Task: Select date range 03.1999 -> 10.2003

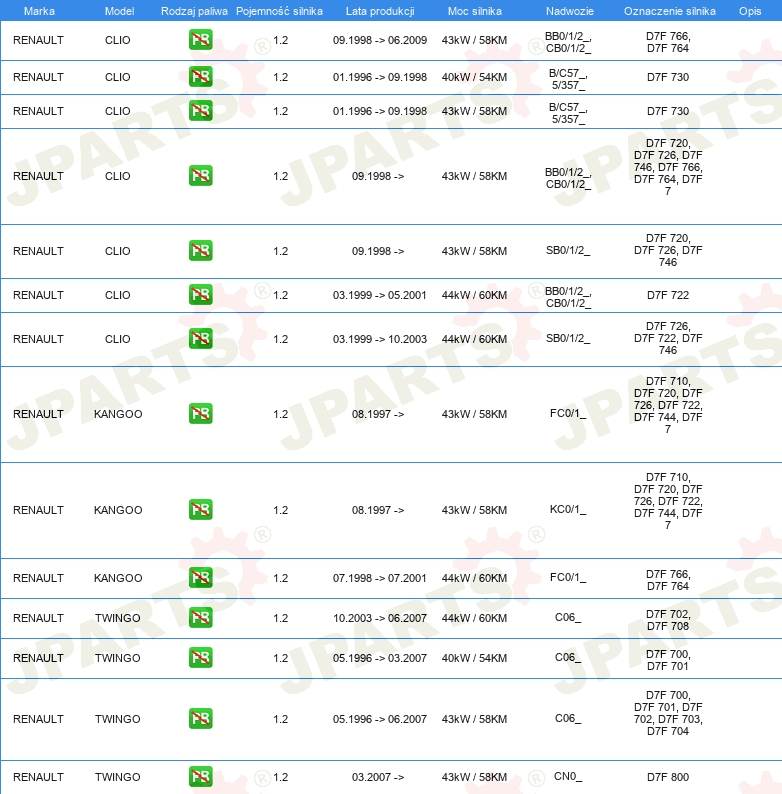Action: pos(380,339)
